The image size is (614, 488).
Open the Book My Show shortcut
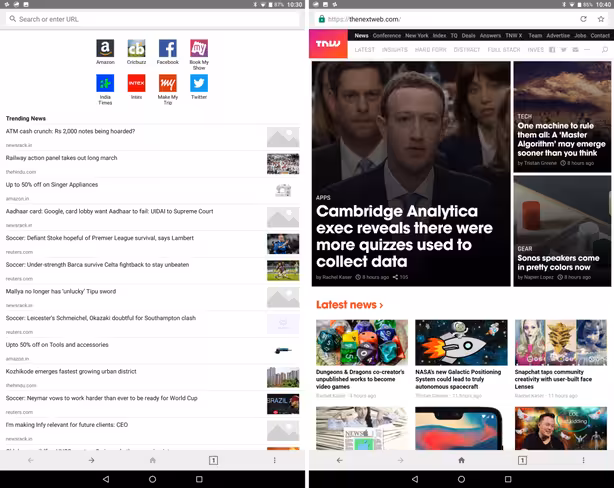(199, 54)
